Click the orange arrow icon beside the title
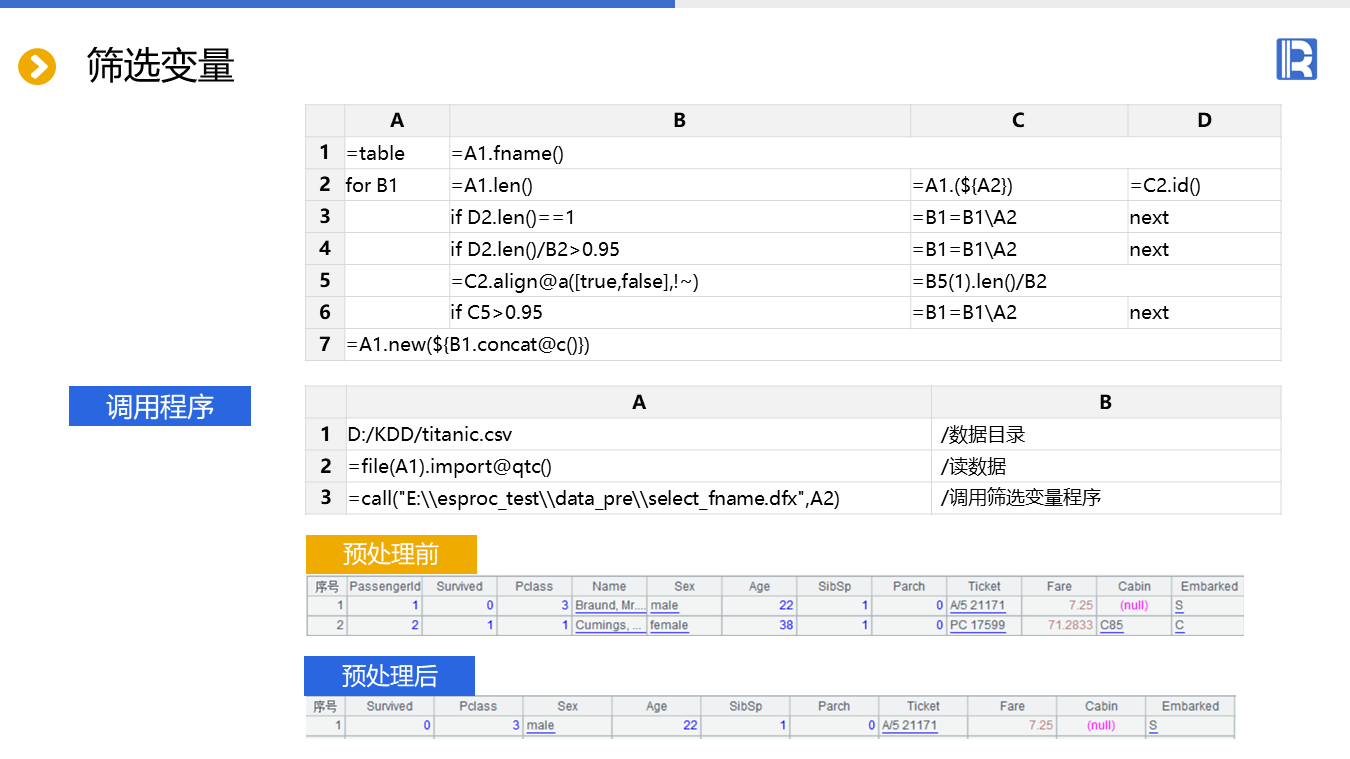This screenshot has height=759, width=1350. 37,67
